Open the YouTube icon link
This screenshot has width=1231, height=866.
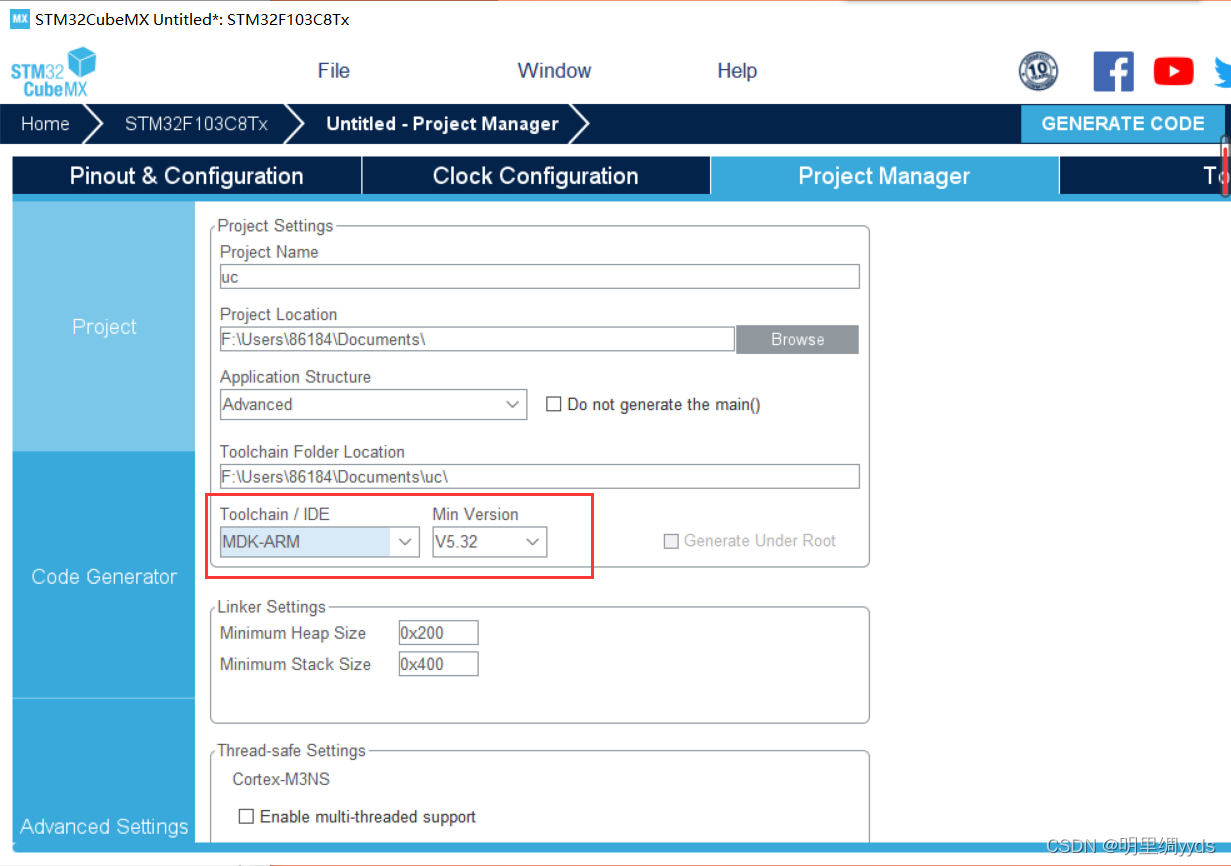1173,71
